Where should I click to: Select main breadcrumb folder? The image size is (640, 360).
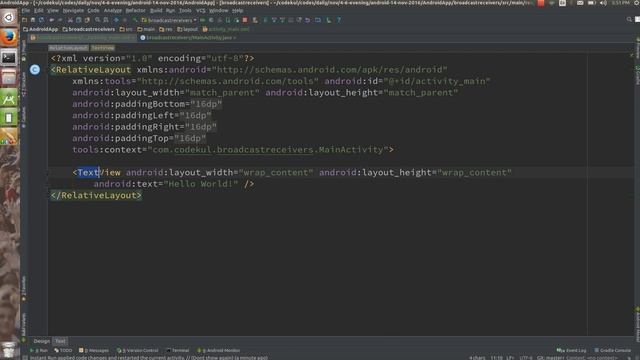[146, 29]
